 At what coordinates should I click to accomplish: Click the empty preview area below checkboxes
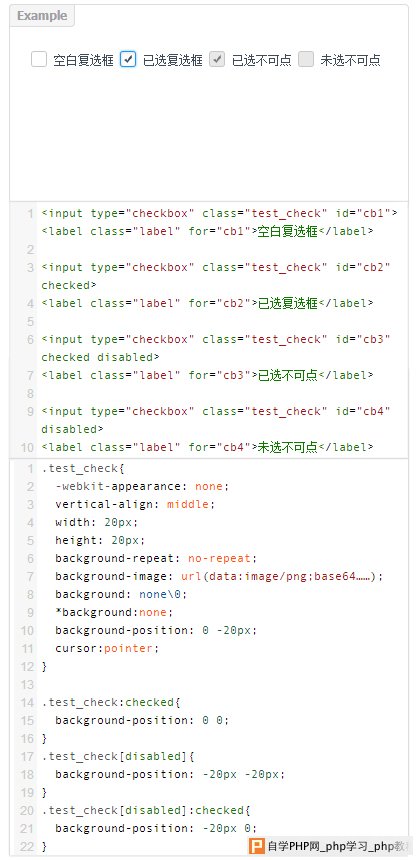pyautogui.click(x=208, y=134)
